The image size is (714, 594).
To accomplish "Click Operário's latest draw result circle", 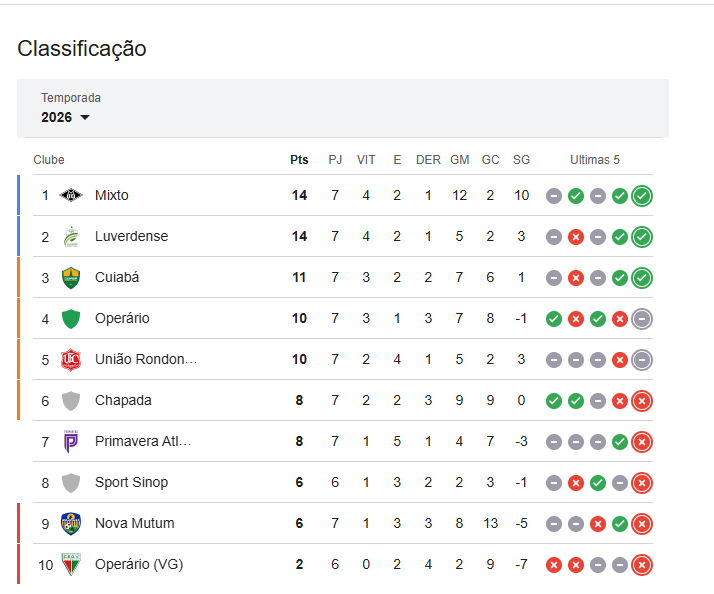I will [642, 319].
